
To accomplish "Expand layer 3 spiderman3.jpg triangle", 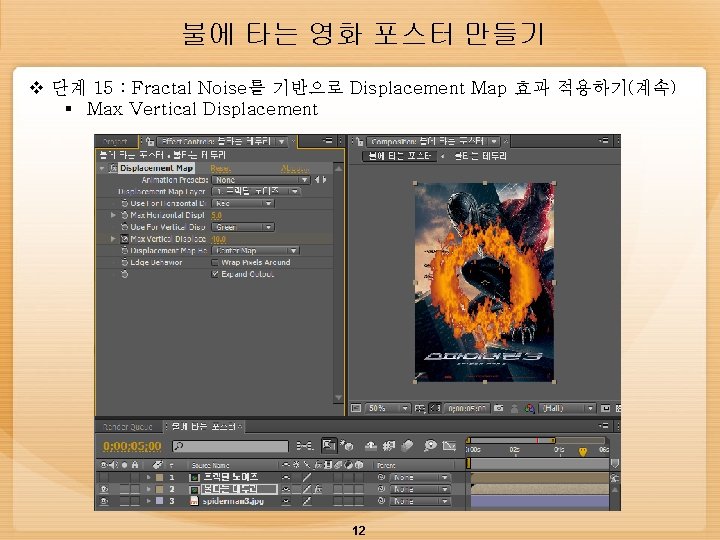I will tap(148, 501).
